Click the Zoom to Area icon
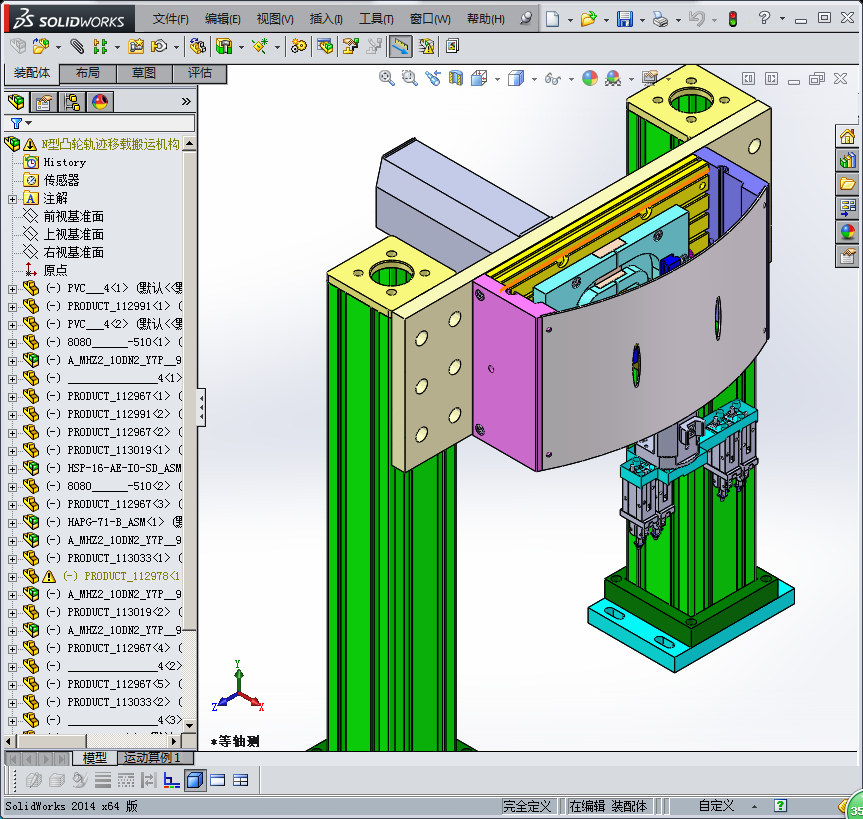 409,78
